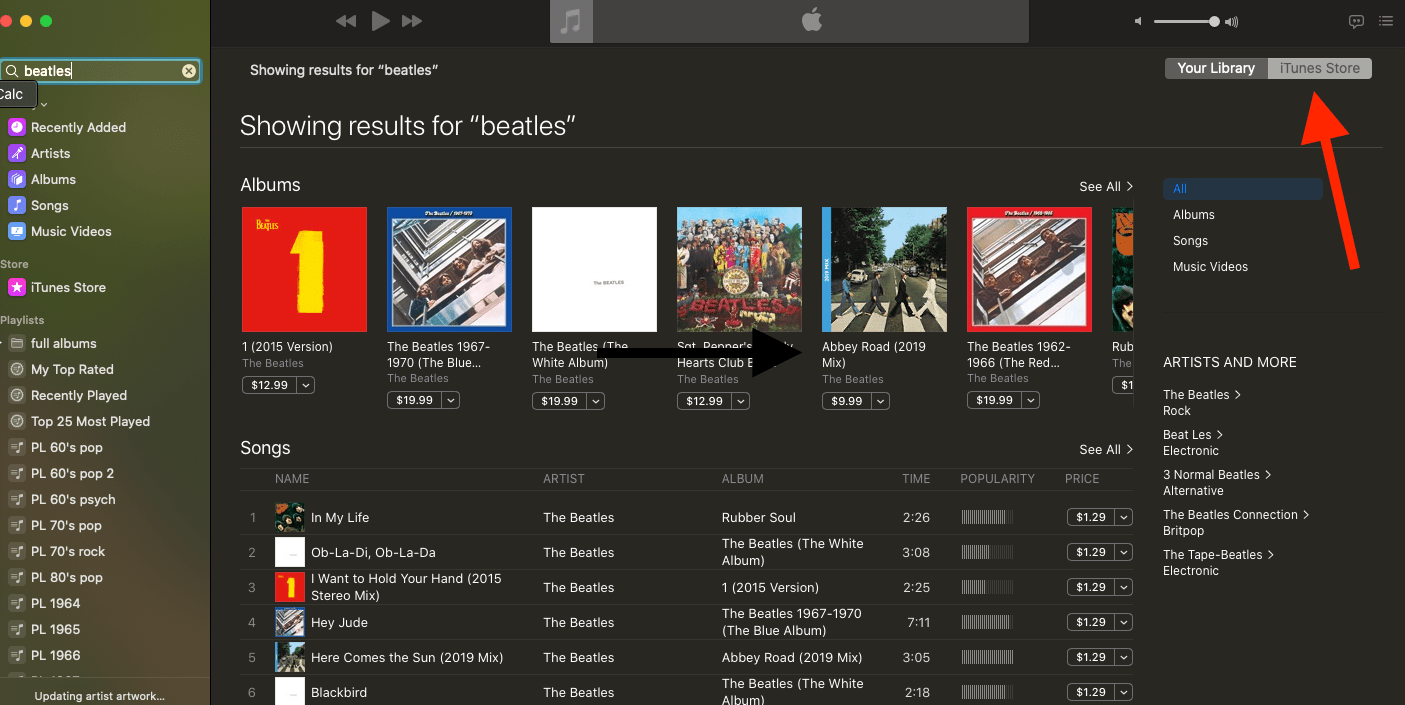Select the All results filter
This screenshot has width=1405, height=705.
click(x=1242, y=189)
